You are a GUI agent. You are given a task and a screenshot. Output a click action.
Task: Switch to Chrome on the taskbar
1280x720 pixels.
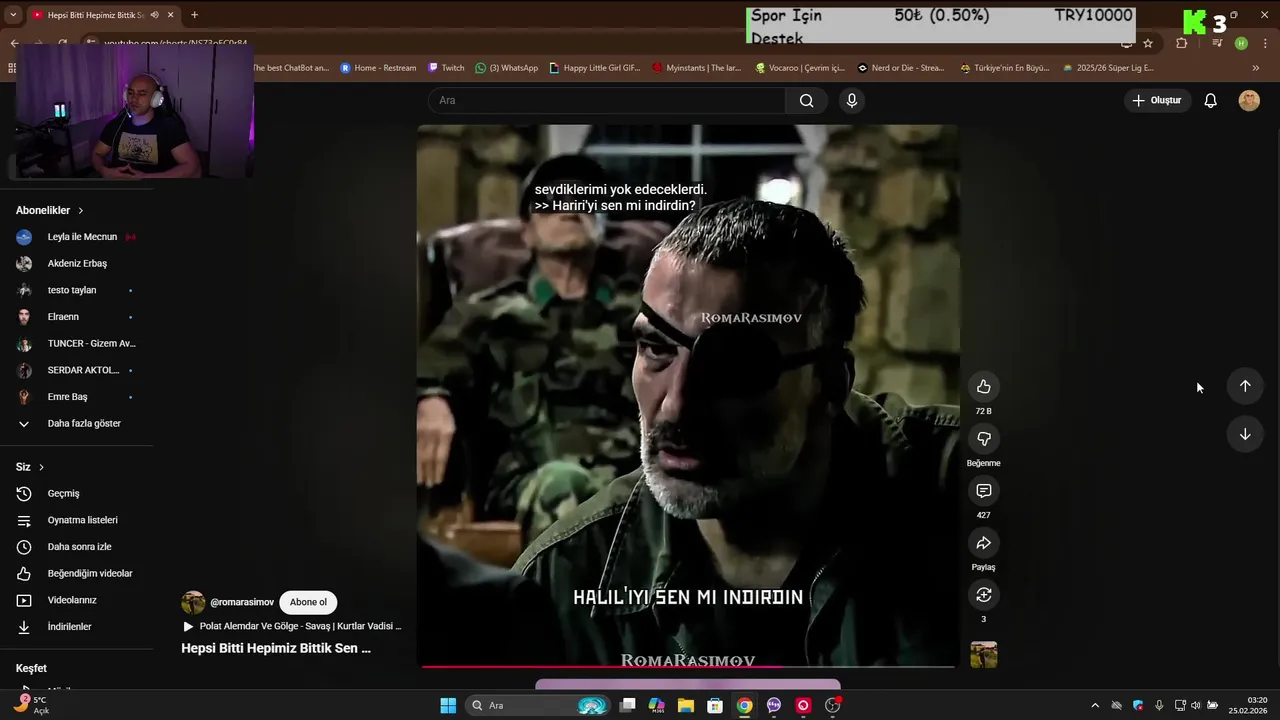tap(744, 705)
